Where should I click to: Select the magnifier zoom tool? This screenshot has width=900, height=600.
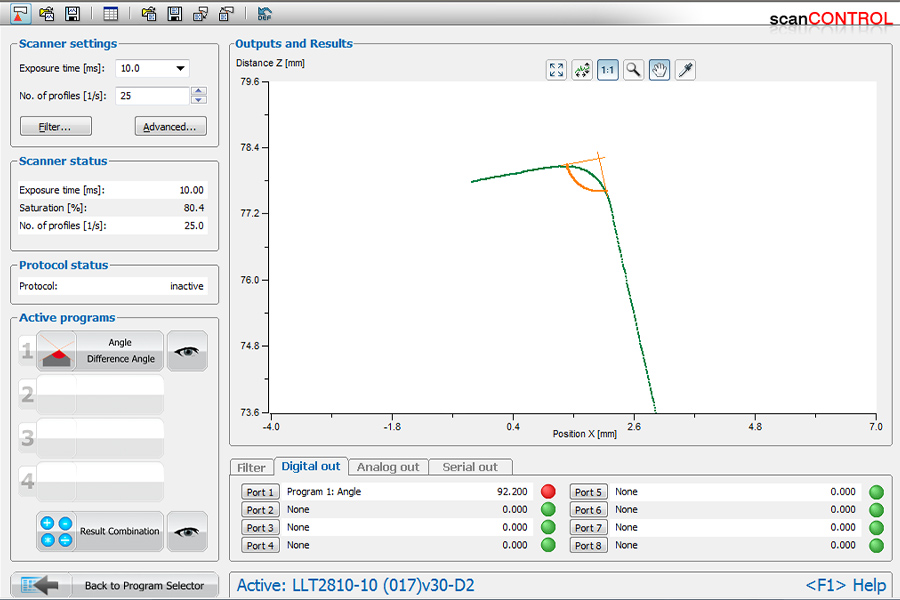coord(633,69)
